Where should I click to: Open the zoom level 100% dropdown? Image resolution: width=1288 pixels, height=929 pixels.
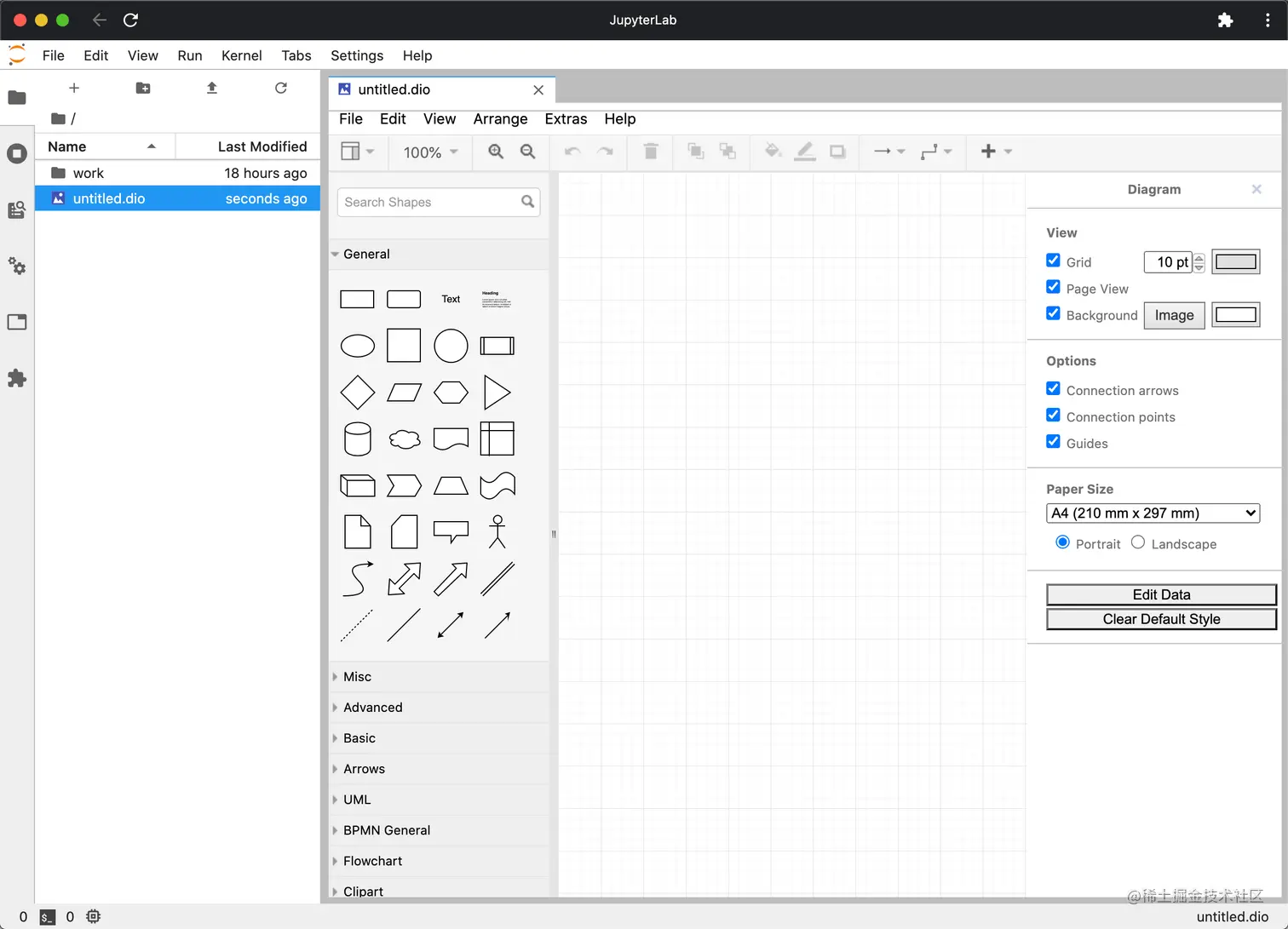click(431, 152)
